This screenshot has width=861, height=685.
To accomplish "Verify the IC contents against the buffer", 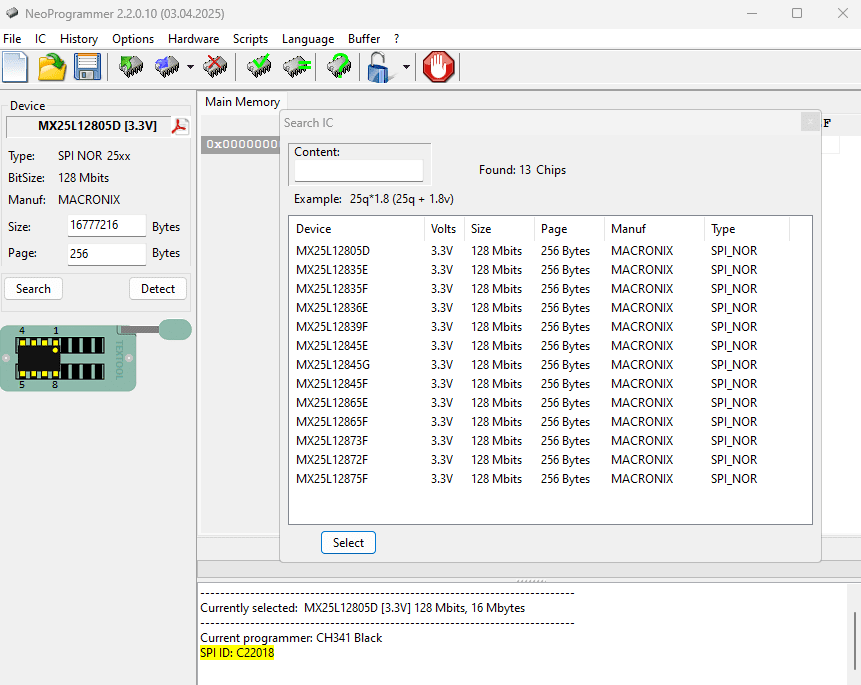I will point(259,66).
